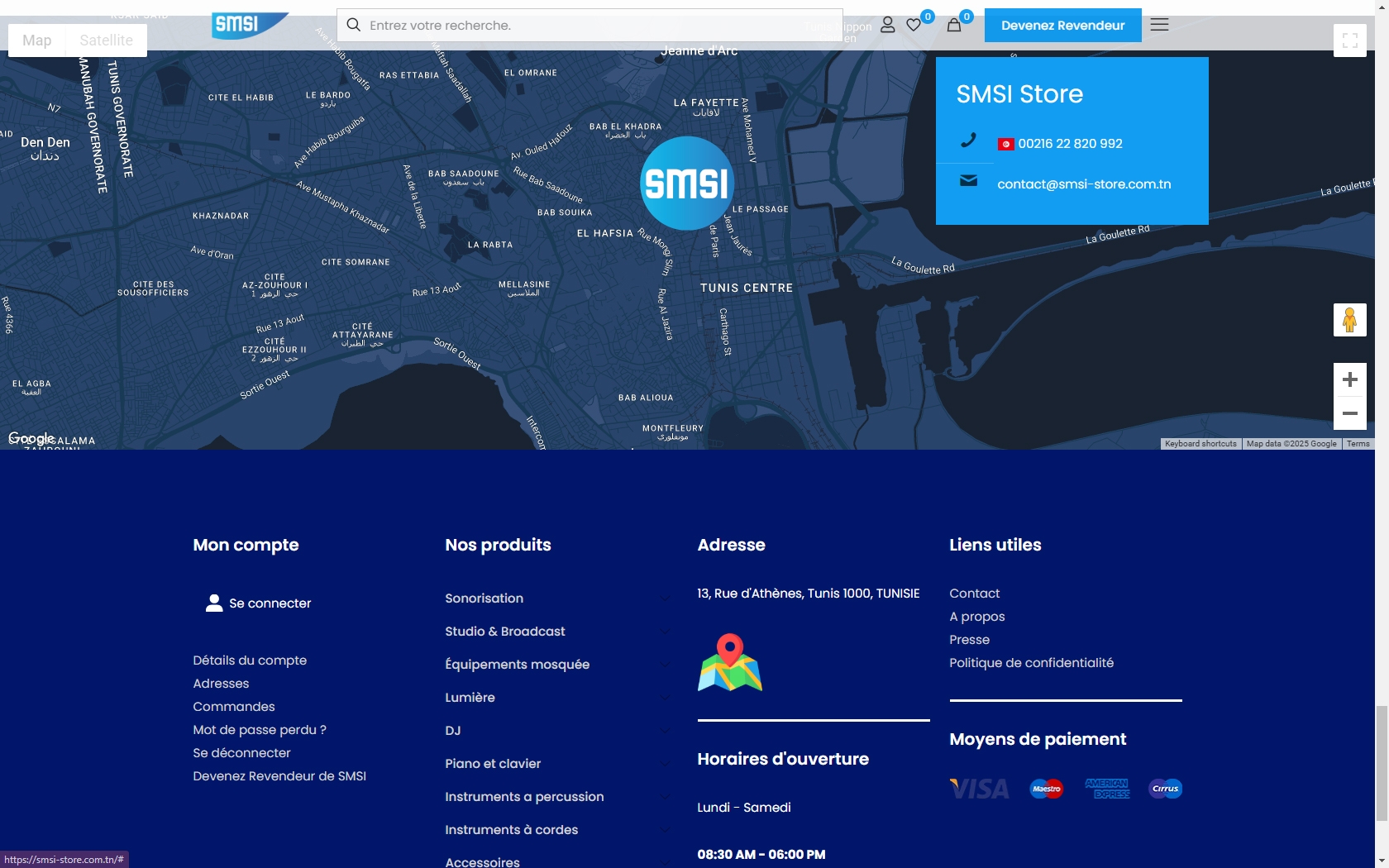1389x868 pixels.
Task: Click the Devenez Revendeur button
Action: (1062, 25)
